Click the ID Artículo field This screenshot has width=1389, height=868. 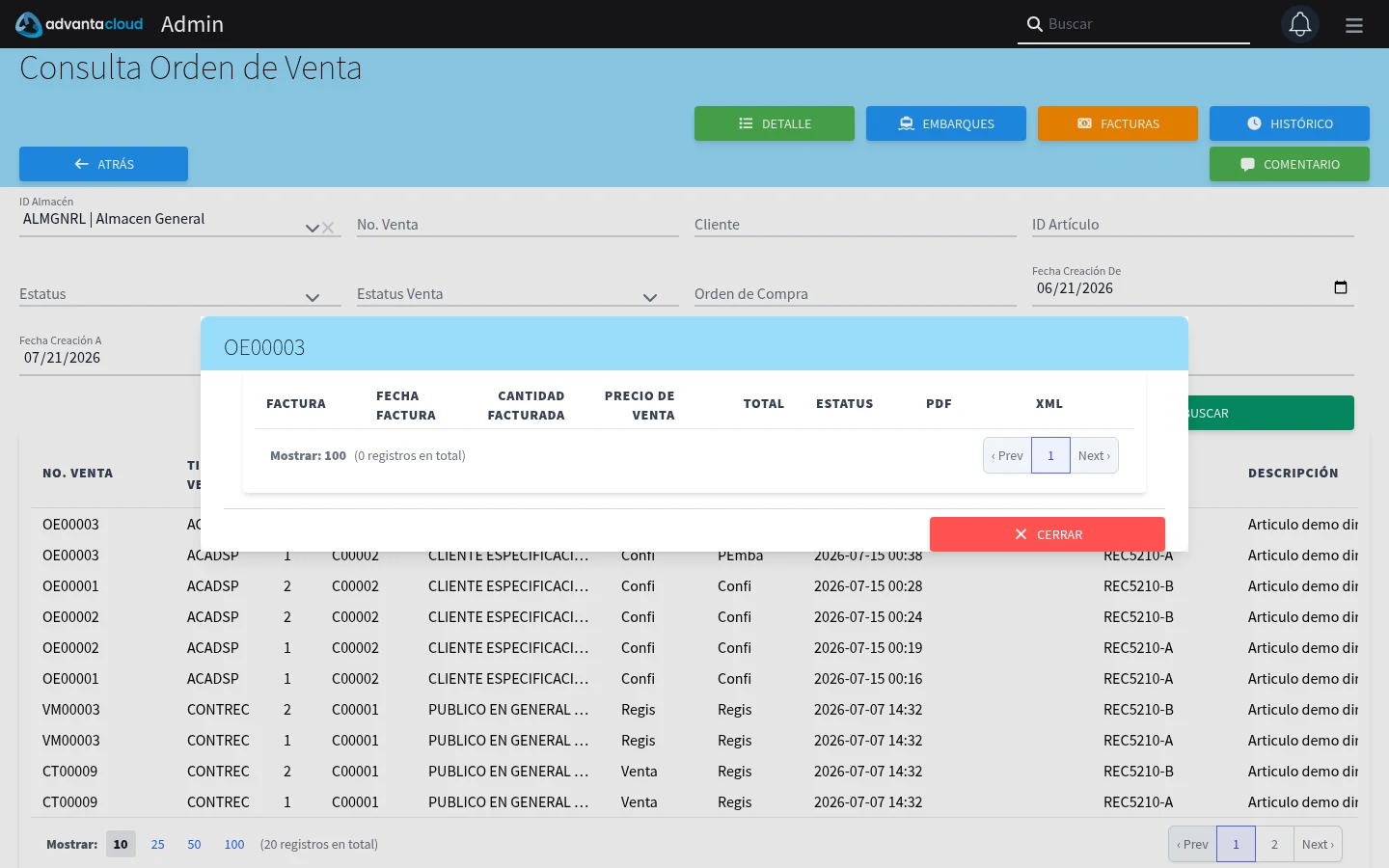point(1193,225)
